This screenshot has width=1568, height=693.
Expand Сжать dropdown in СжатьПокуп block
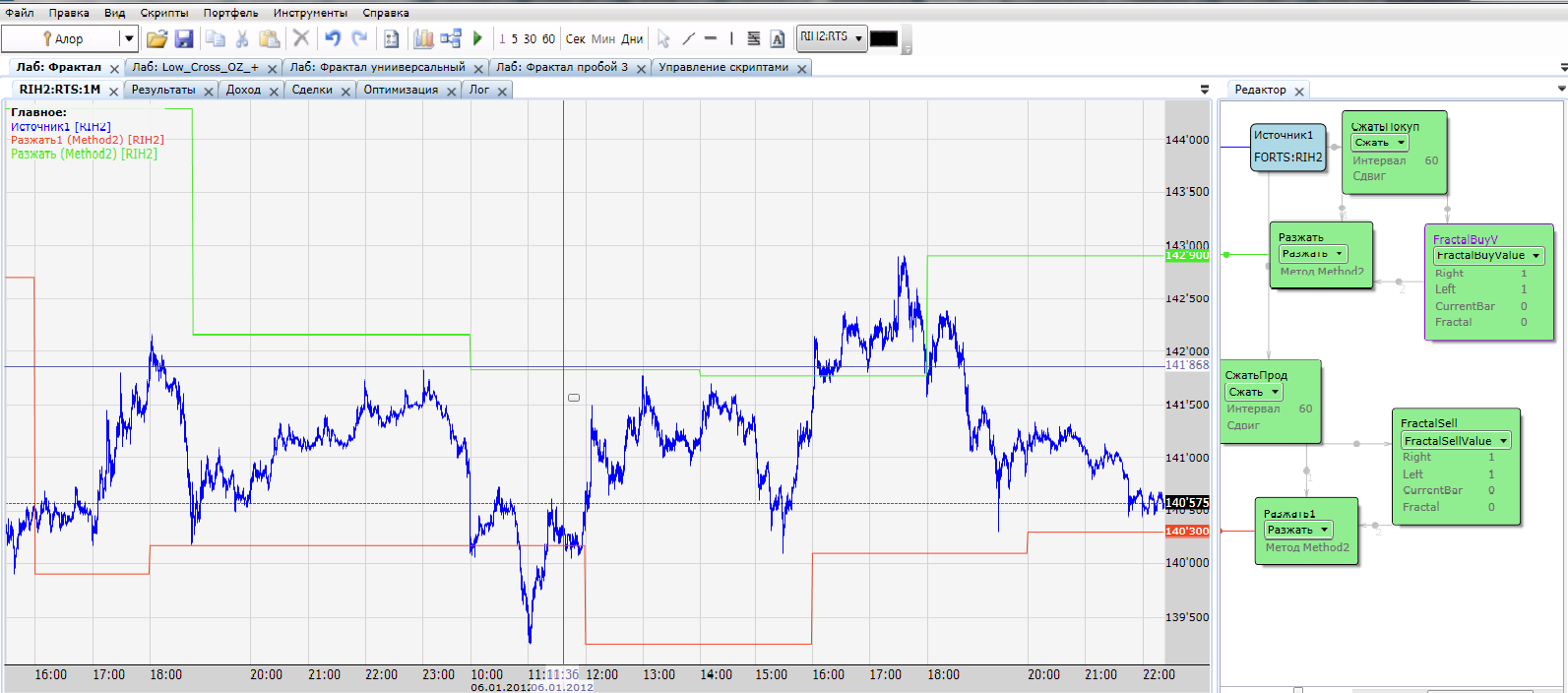pos(1402,143)
